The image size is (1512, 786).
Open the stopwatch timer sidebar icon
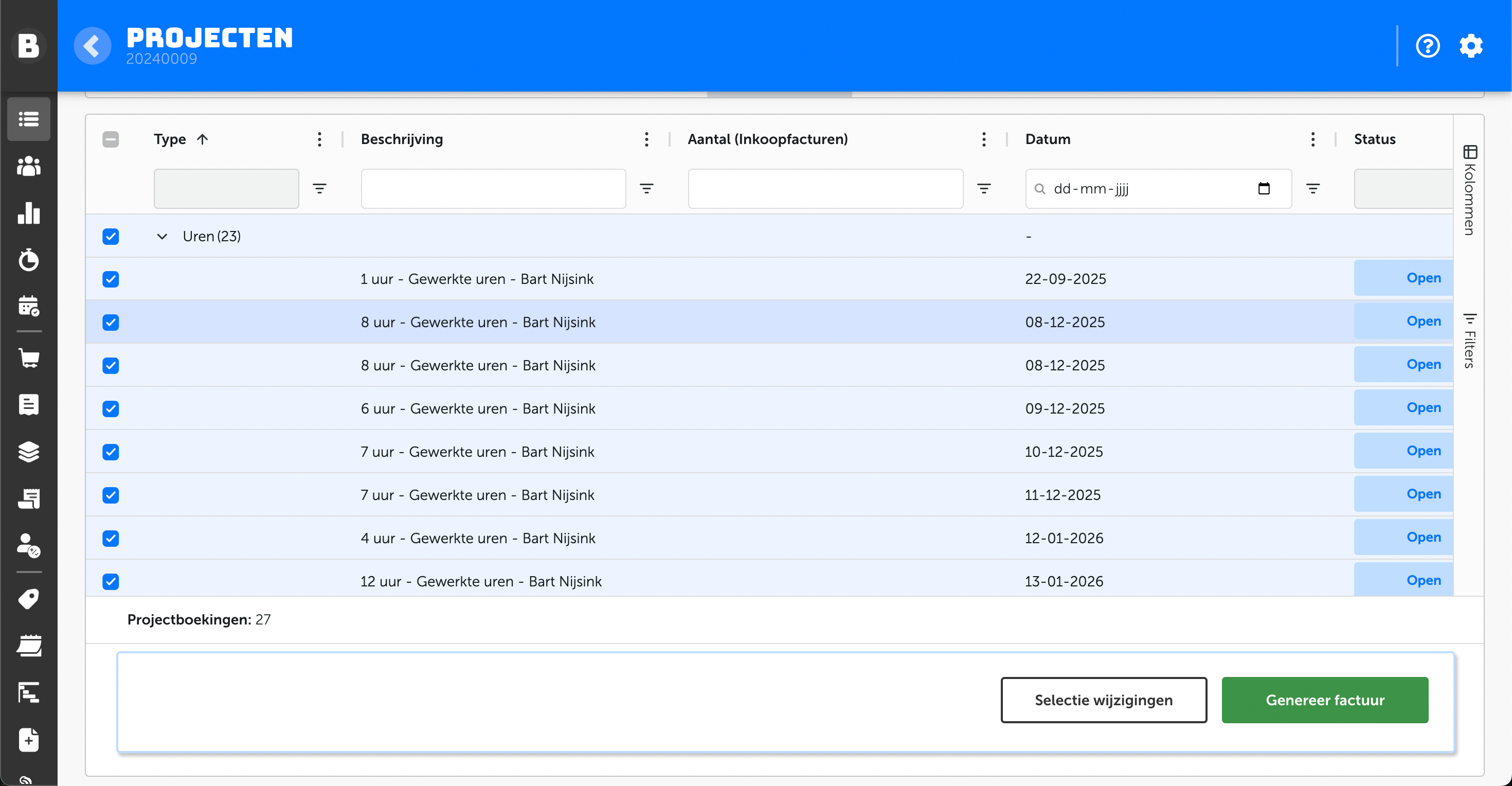click(x=28, y=259)
